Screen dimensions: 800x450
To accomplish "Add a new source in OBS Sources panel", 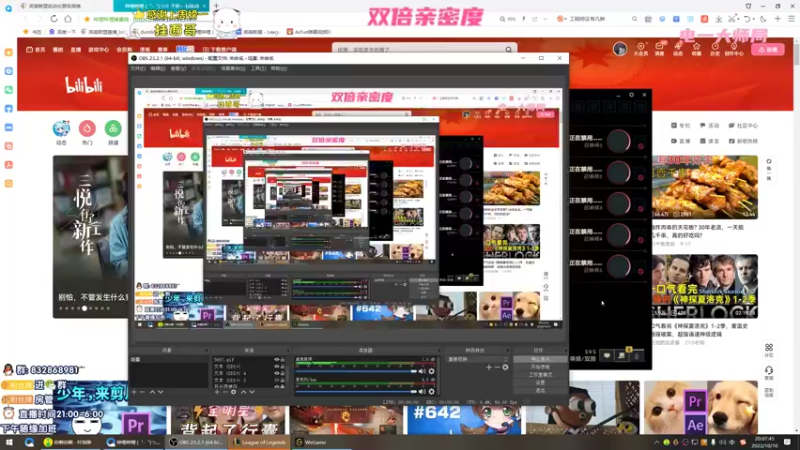I will [217, 392].
